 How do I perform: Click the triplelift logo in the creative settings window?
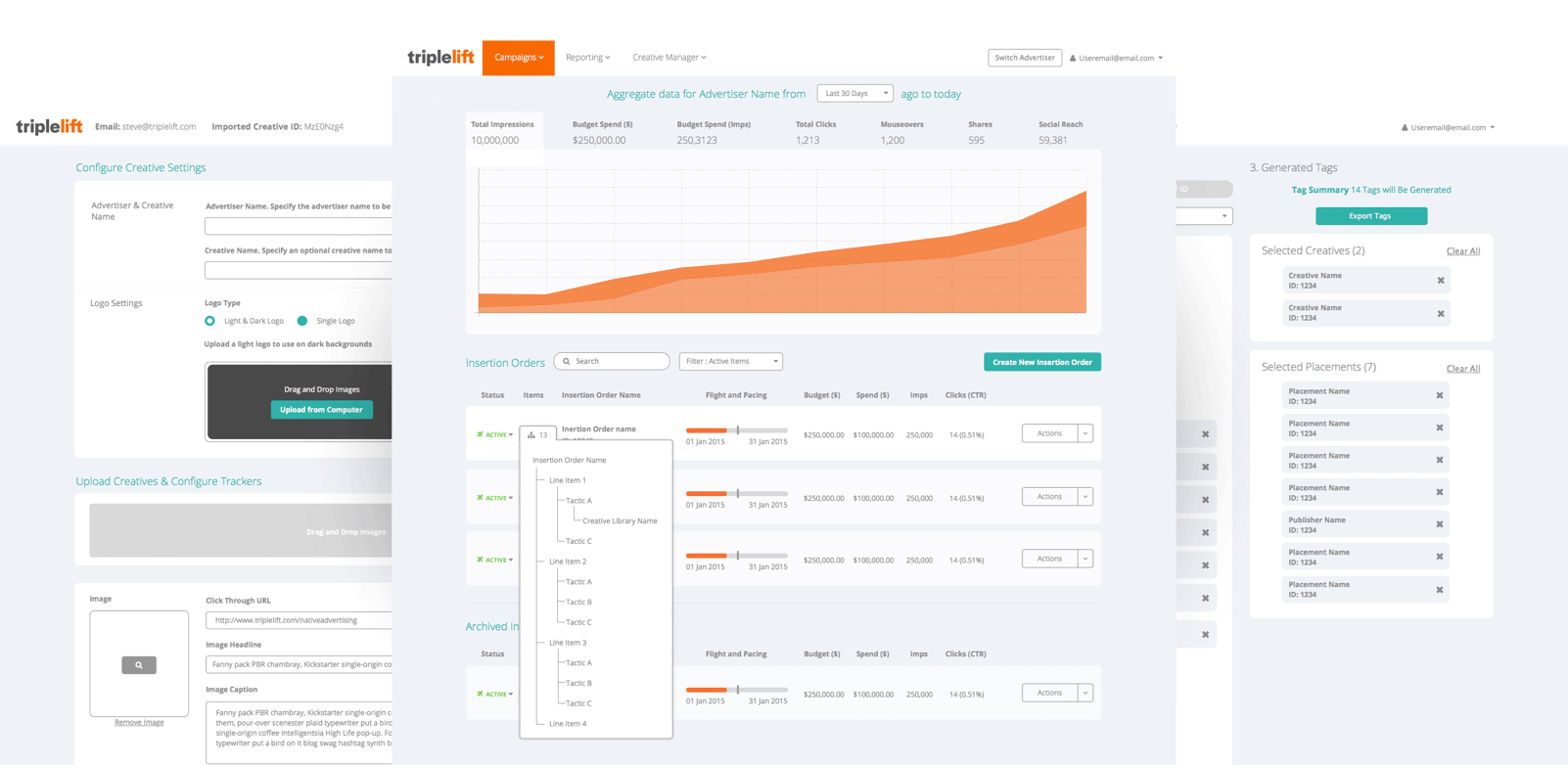point(49,126)
